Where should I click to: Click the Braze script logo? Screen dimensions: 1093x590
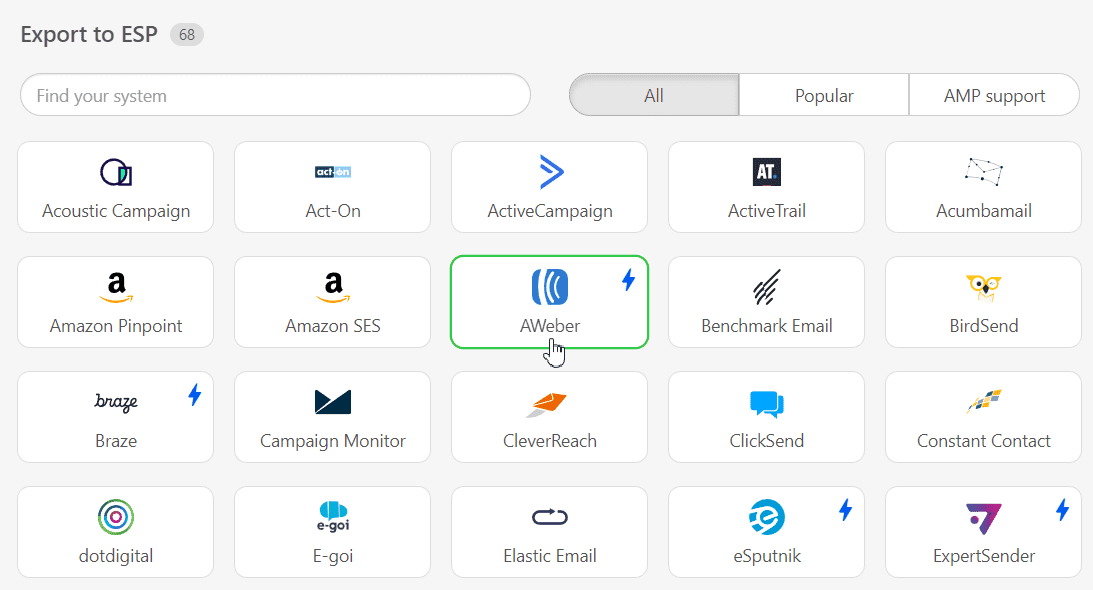[x=116, y=402]
